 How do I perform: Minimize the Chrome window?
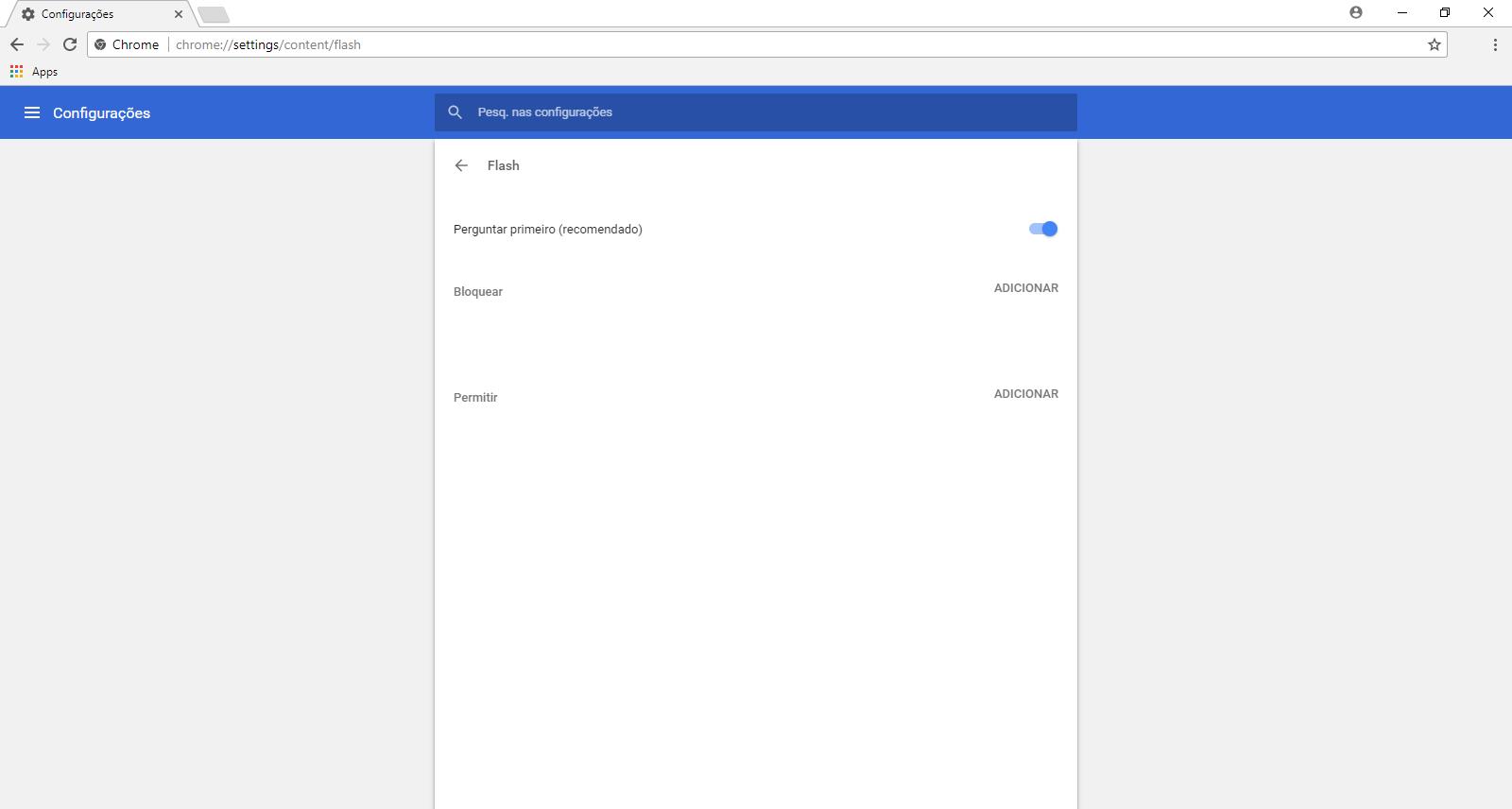tap(1402, 13)
